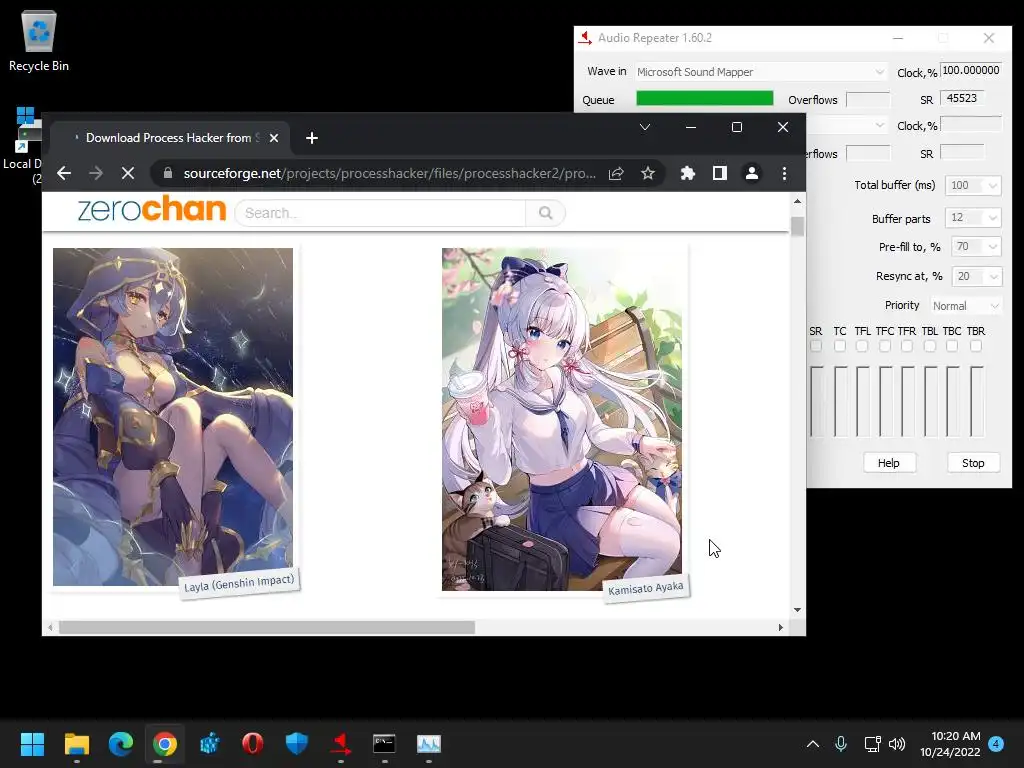Screen dimensions: 1024x768
Task: Click the page's vertical scrollbar up arrow
Action: (797, 201)
